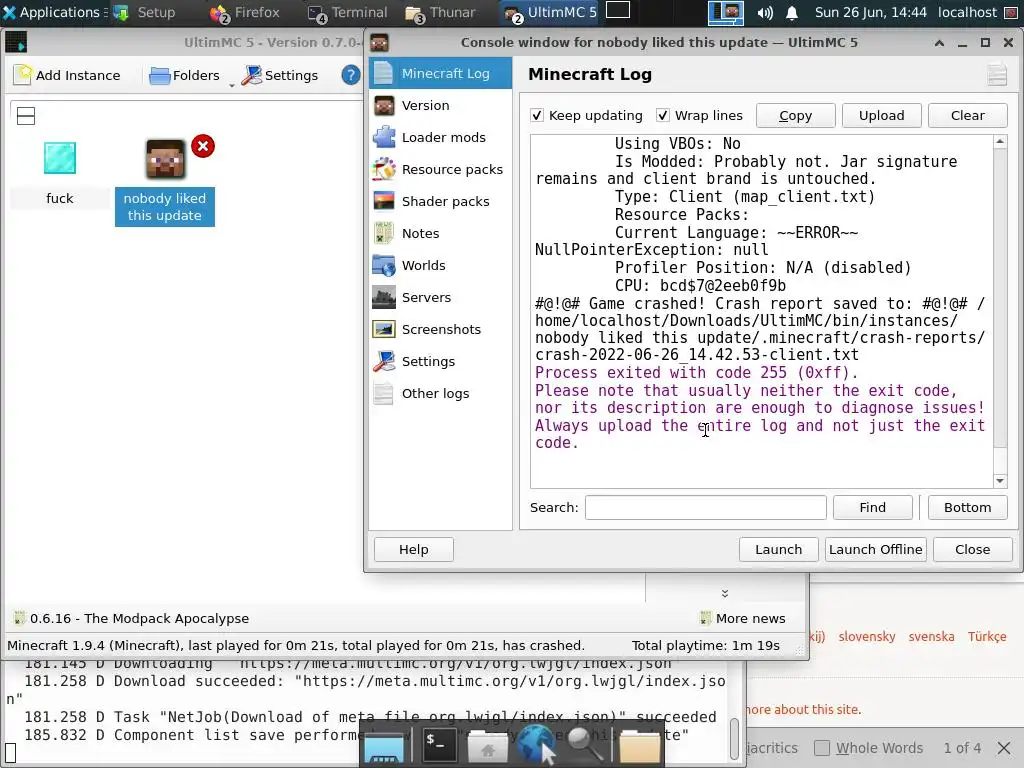Click the UltimMC console window title icon
This screenshot has width=1024, height=768.
(379, 43)
